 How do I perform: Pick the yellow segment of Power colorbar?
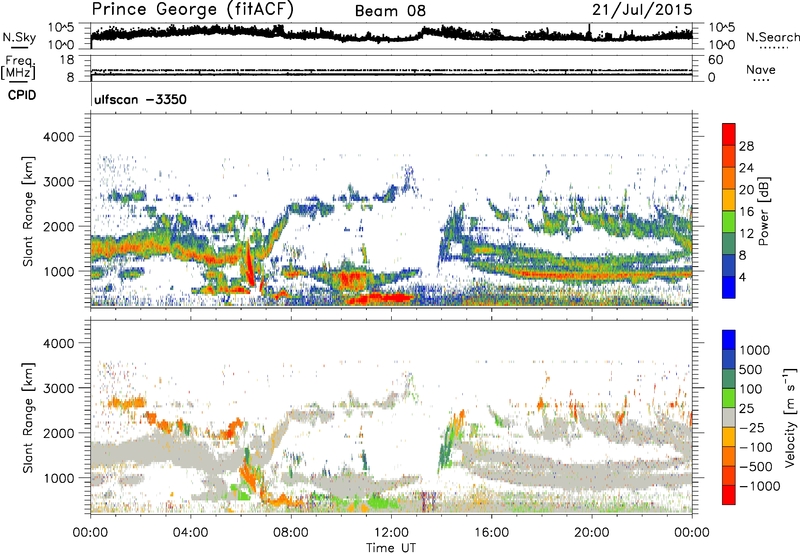(x=729, y=200)
